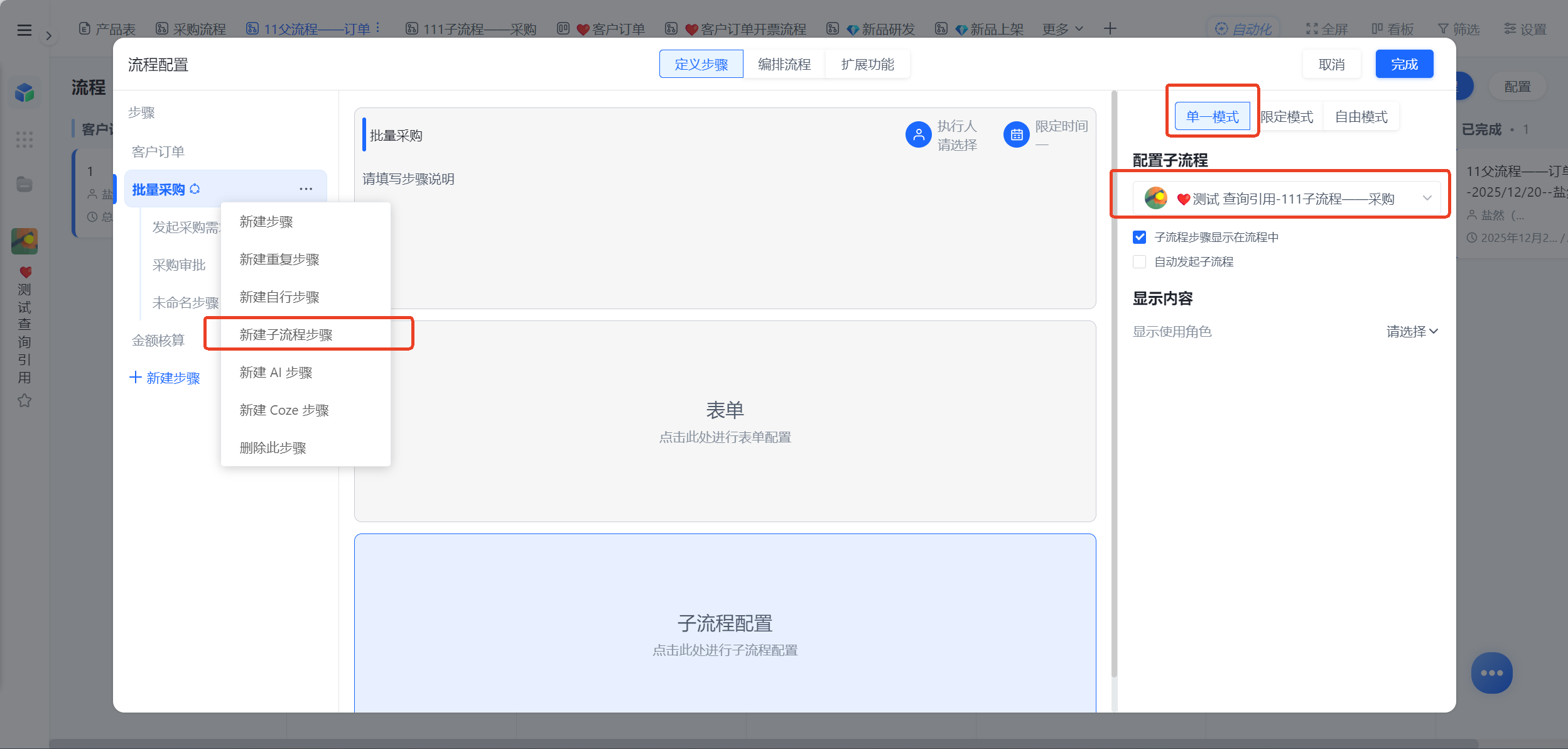
Task: Choose 新建重复步骤 from context menu
Action: coord(306,260)
